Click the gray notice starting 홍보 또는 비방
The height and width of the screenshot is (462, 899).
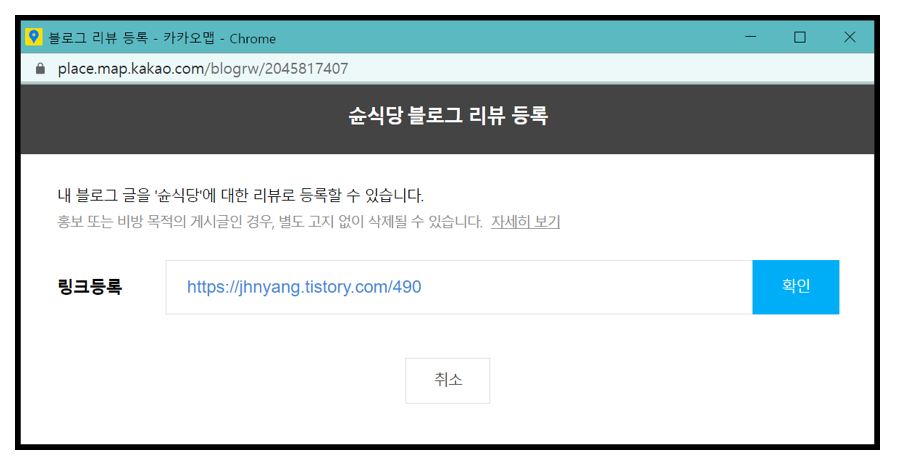pos(270,222)
